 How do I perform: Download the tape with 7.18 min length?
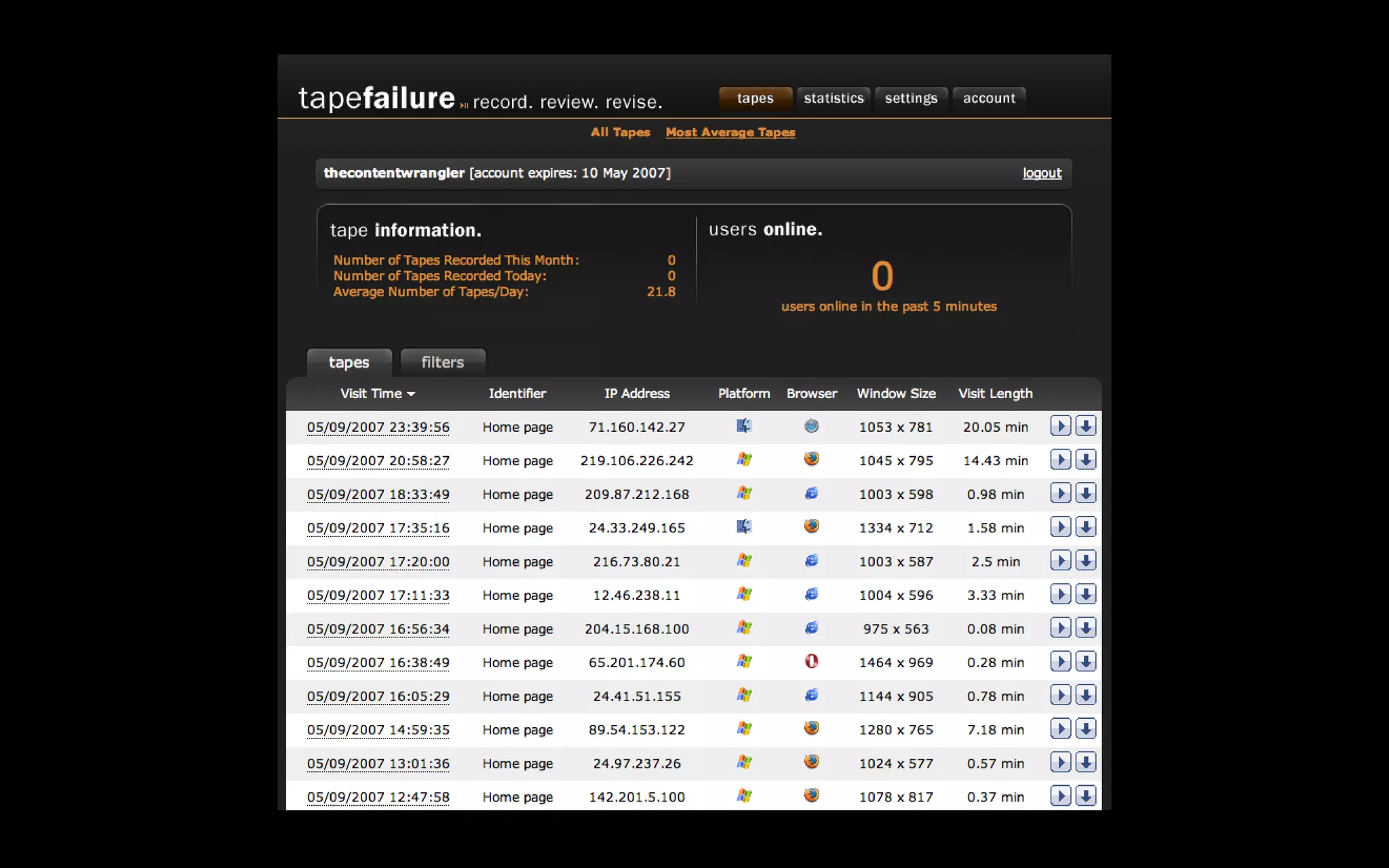pyautogui.click(x=1085, y=729)
